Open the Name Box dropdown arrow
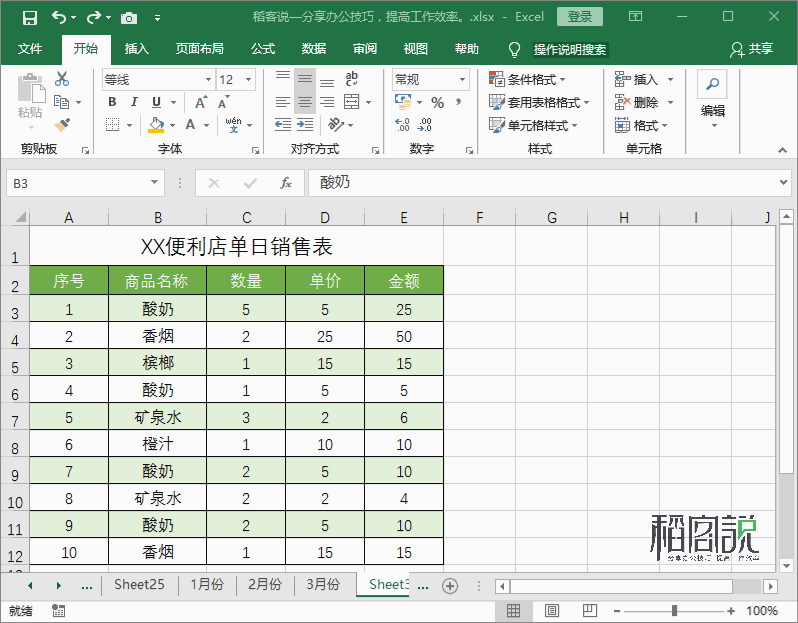This screenshot has width=798, height=623. pyautogui.click(x=154, y=183)
